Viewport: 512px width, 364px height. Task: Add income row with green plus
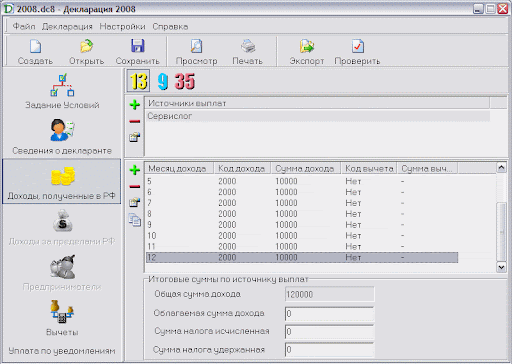(x=135, y=170)
